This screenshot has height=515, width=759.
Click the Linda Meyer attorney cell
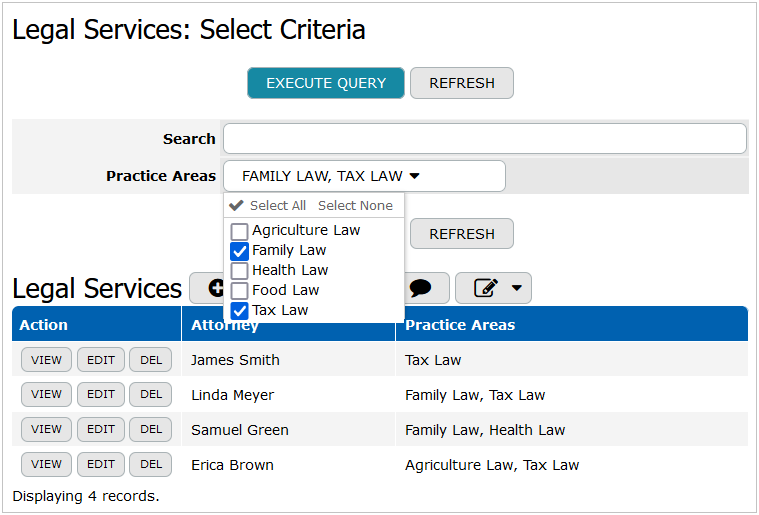(x=288, y=394)
